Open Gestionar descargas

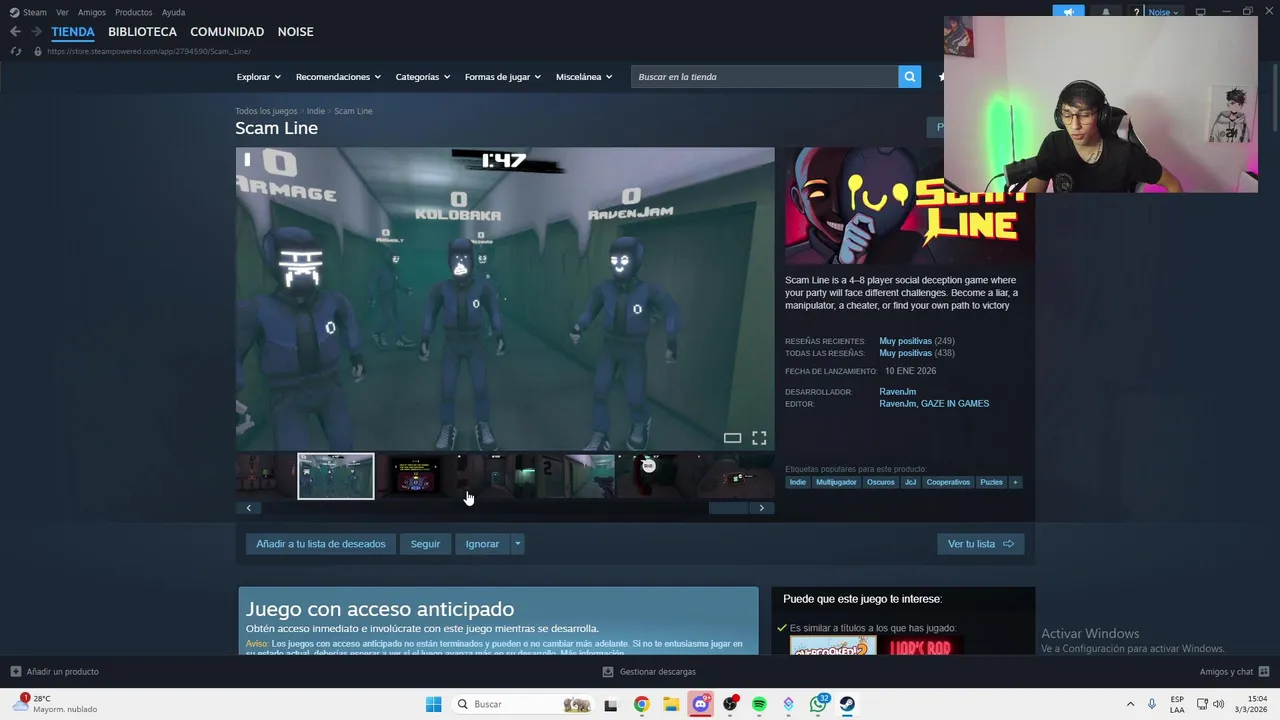click(x=649, y=672)
